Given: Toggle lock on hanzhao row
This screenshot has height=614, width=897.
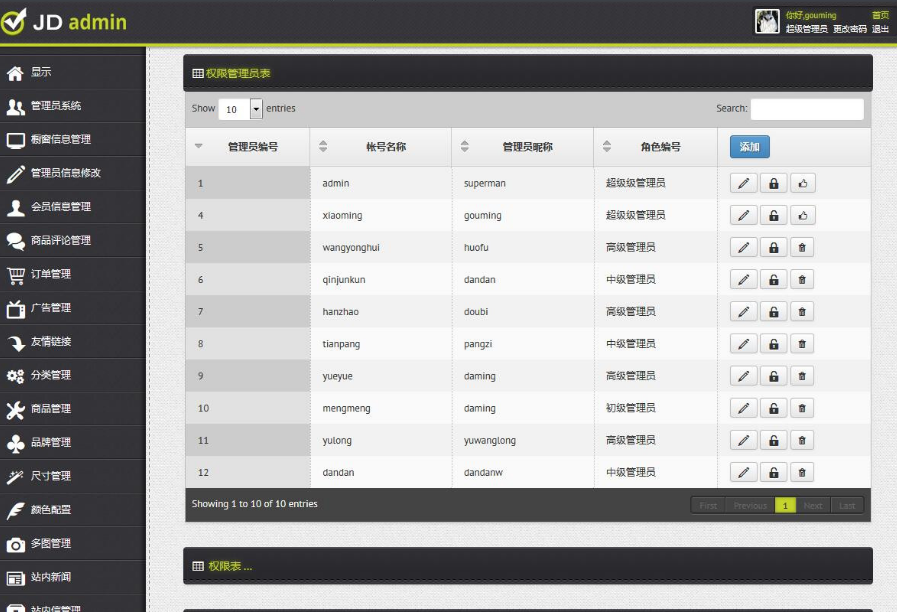Looking at the screenshot, I should (773, 311).
